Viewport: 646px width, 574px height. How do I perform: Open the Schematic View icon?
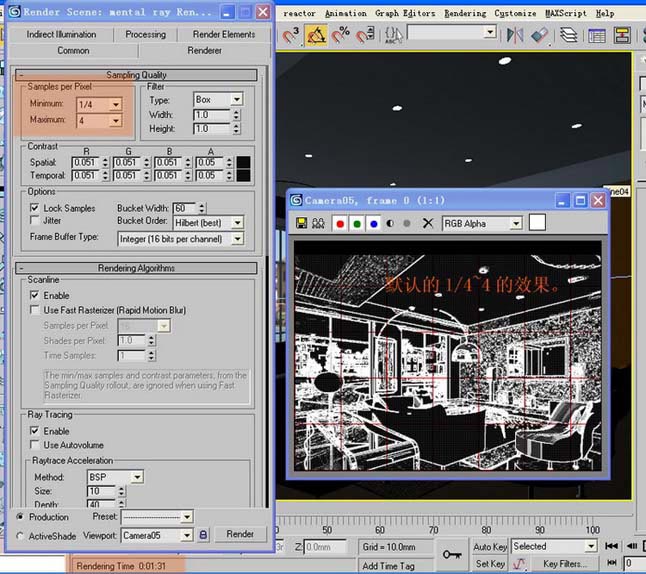pyautogui.click(x=622, y=36)
